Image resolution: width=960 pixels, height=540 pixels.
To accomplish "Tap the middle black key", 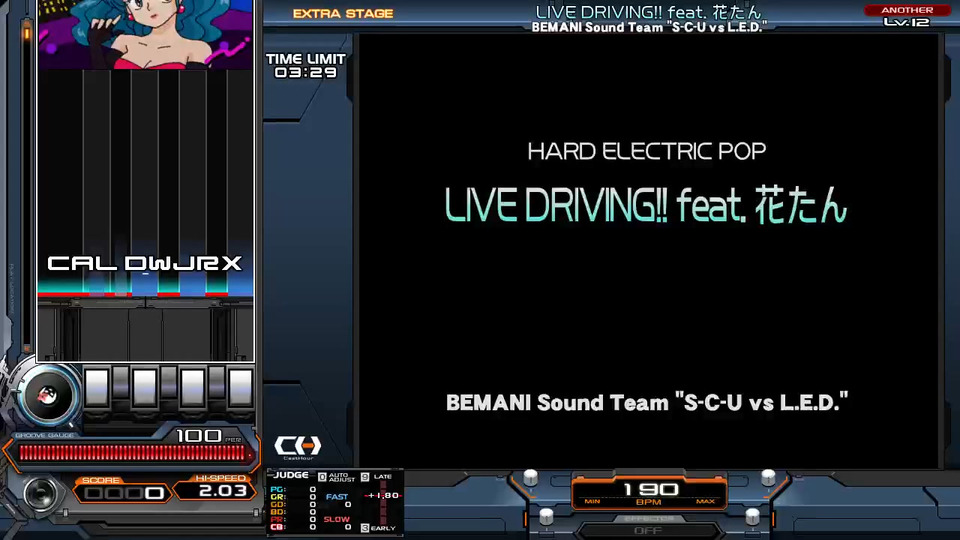I will (168, 382).
